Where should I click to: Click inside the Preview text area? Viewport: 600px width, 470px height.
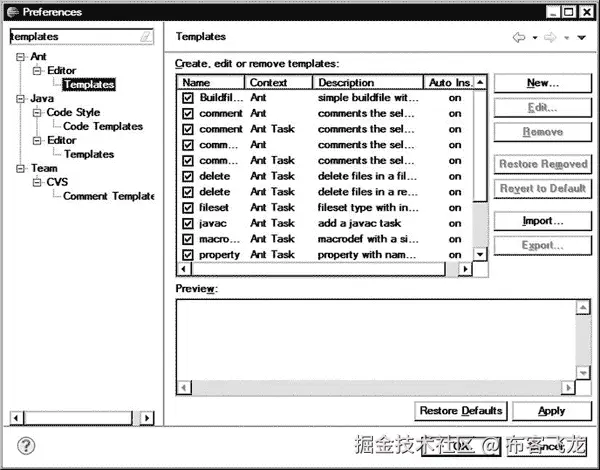(376, 340)
